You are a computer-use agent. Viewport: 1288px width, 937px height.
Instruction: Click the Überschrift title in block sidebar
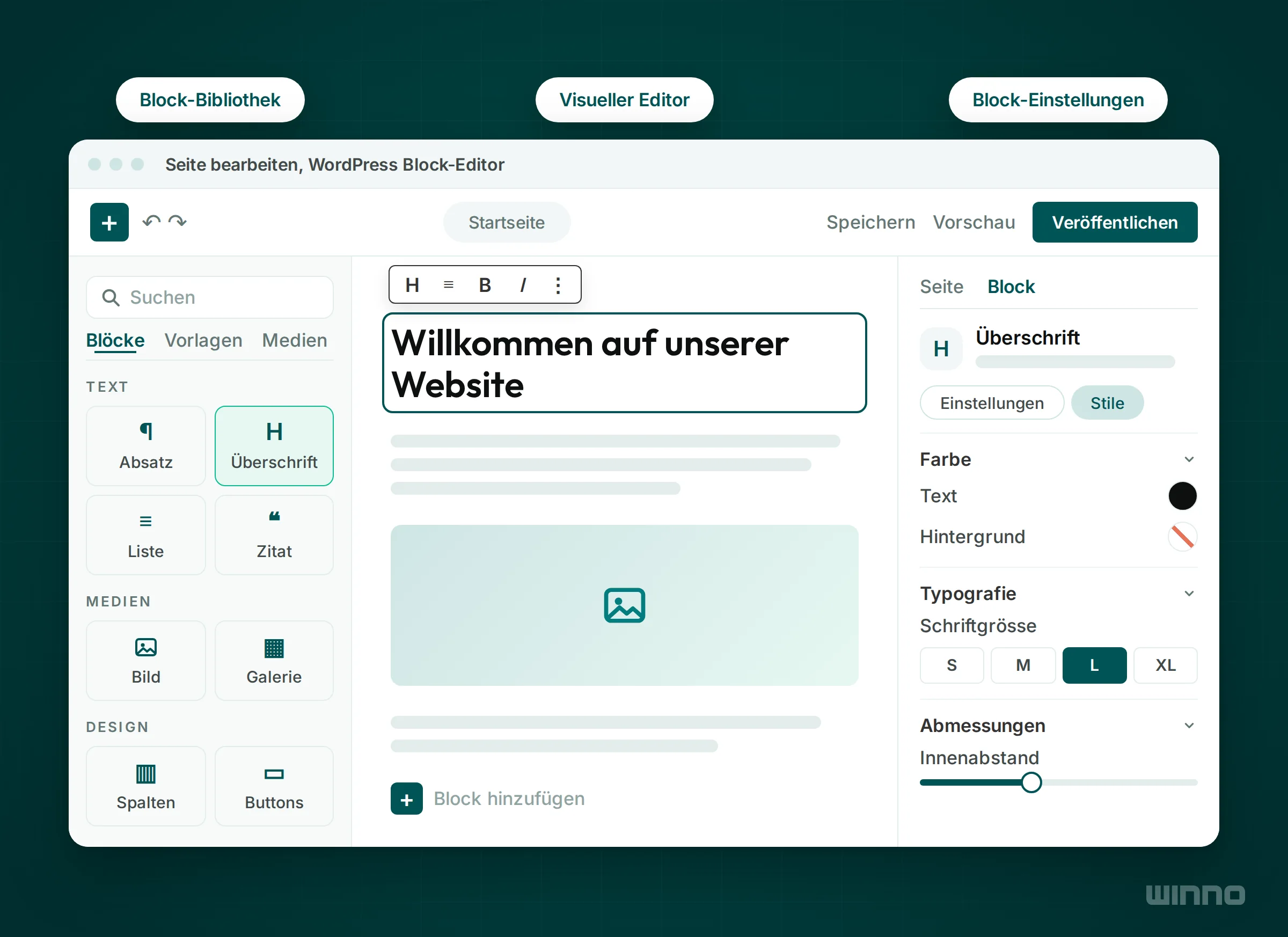(x=1027, y=338)
